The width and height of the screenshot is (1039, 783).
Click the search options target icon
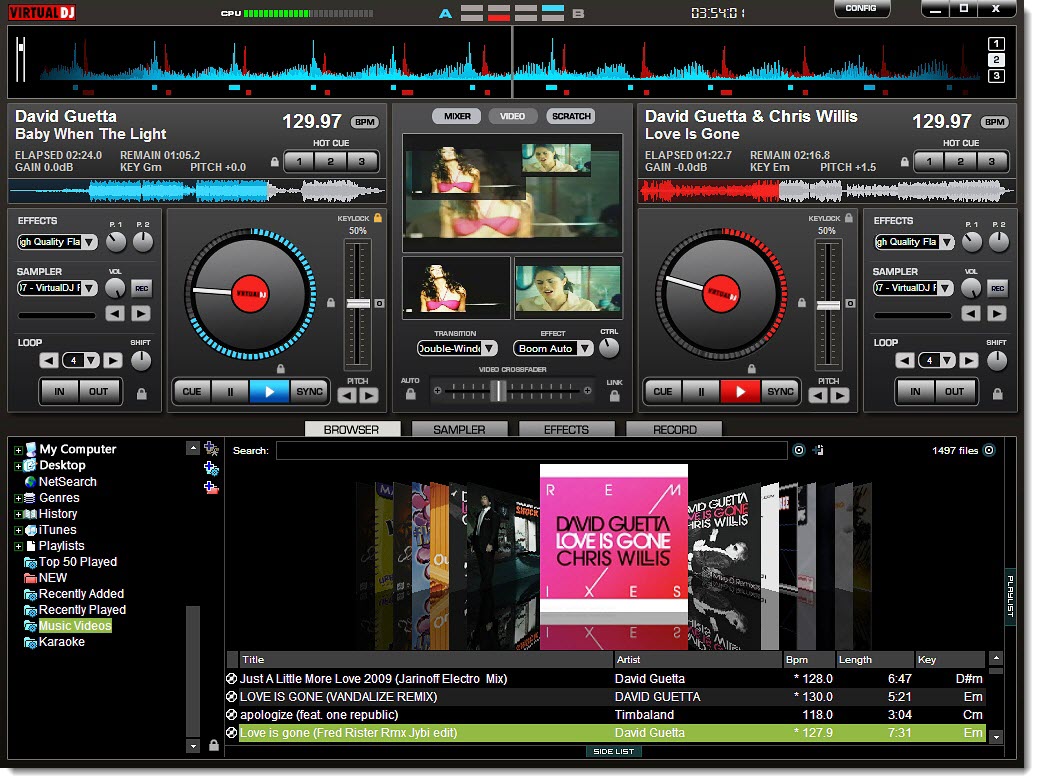tap(799, 450)
